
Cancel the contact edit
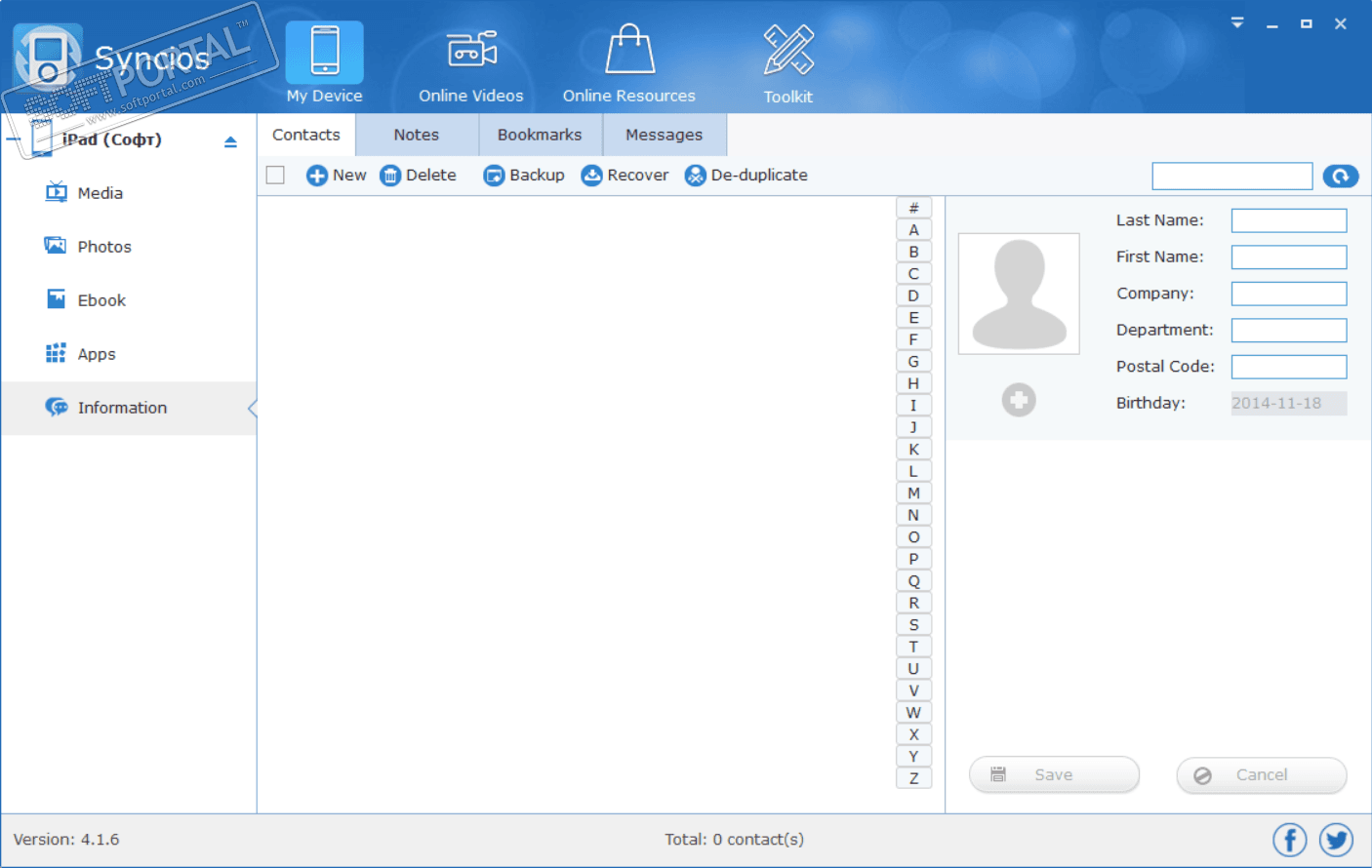pyautogui.click(x=1262, y=775)
